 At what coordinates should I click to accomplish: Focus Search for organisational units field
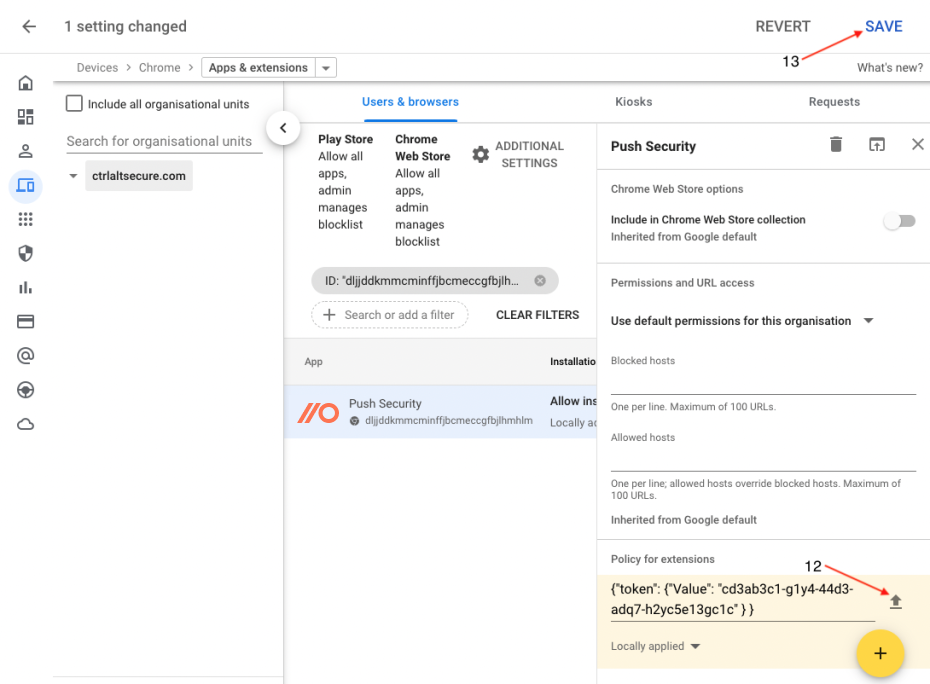pyautogui.click(x=164, y=141)
